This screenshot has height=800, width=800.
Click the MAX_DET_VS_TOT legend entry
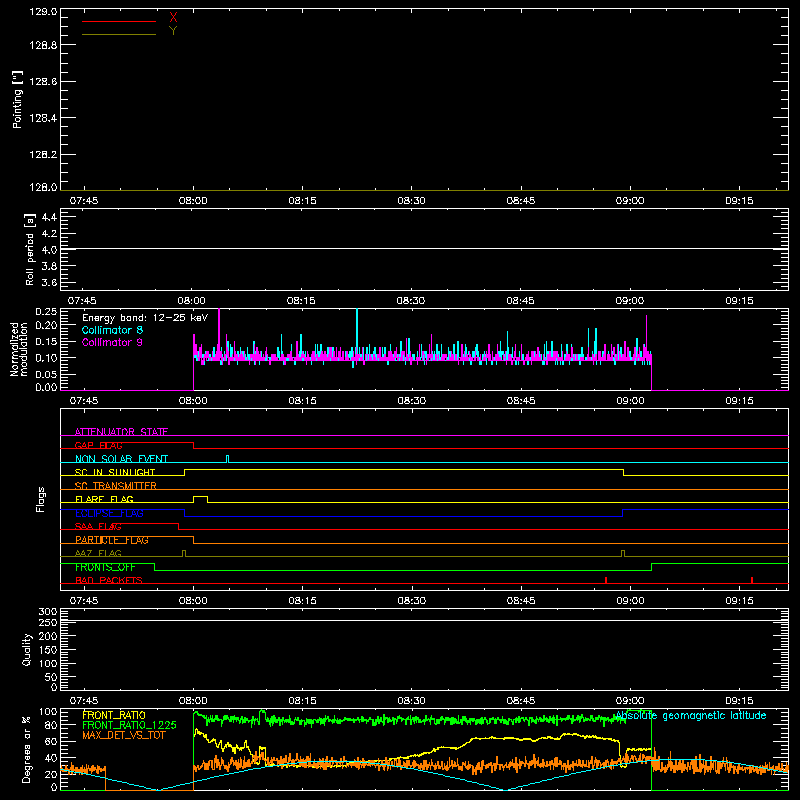(124, 735)
